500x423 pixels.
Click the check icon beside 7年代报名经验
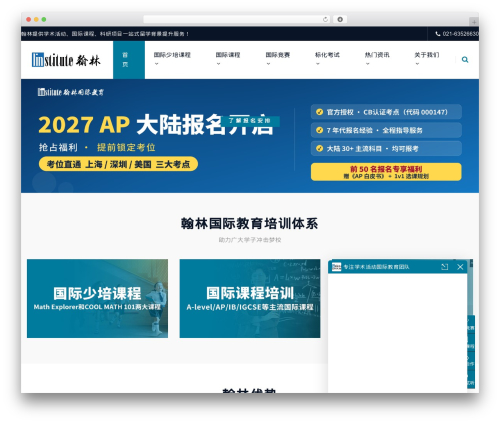pyautogui.click(x=319, y=130)
